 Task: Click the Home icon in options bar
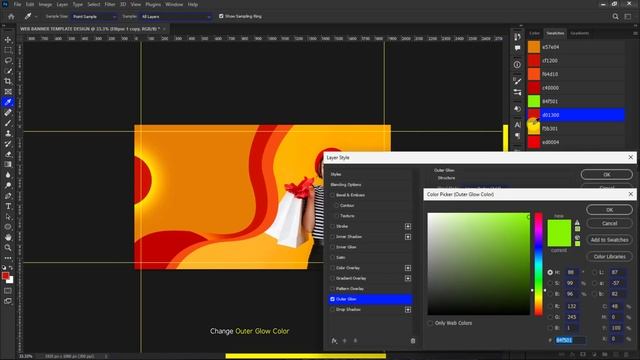pos(11,16)
